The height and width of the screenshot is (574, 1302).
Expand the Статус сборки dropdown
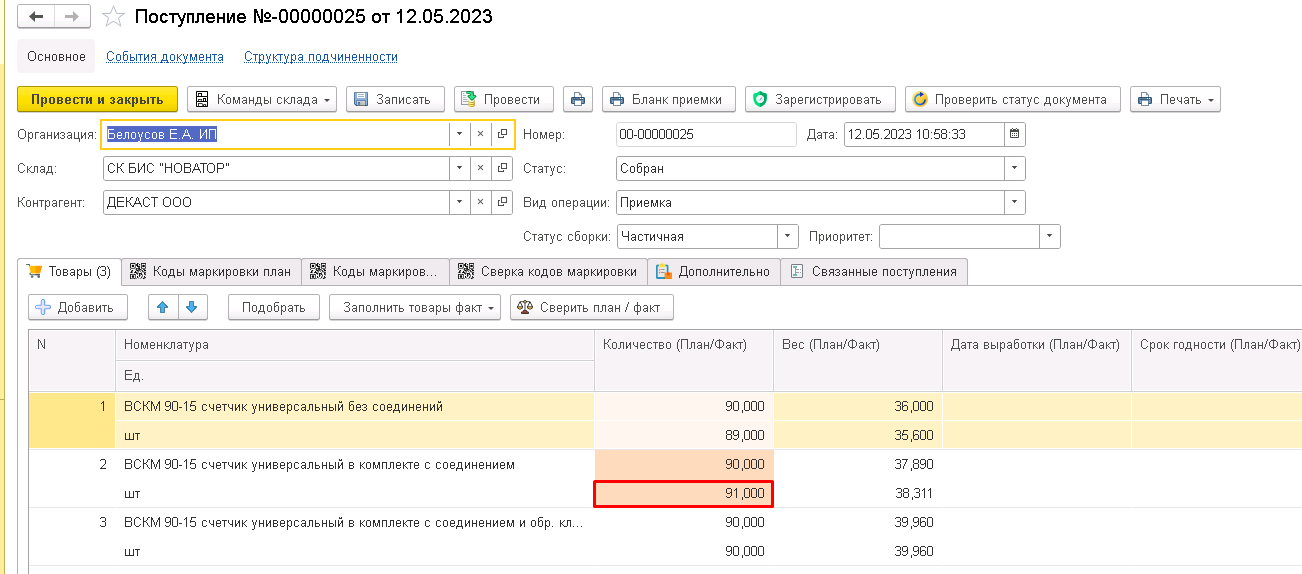pyautogui.click(x=788, y=237)
